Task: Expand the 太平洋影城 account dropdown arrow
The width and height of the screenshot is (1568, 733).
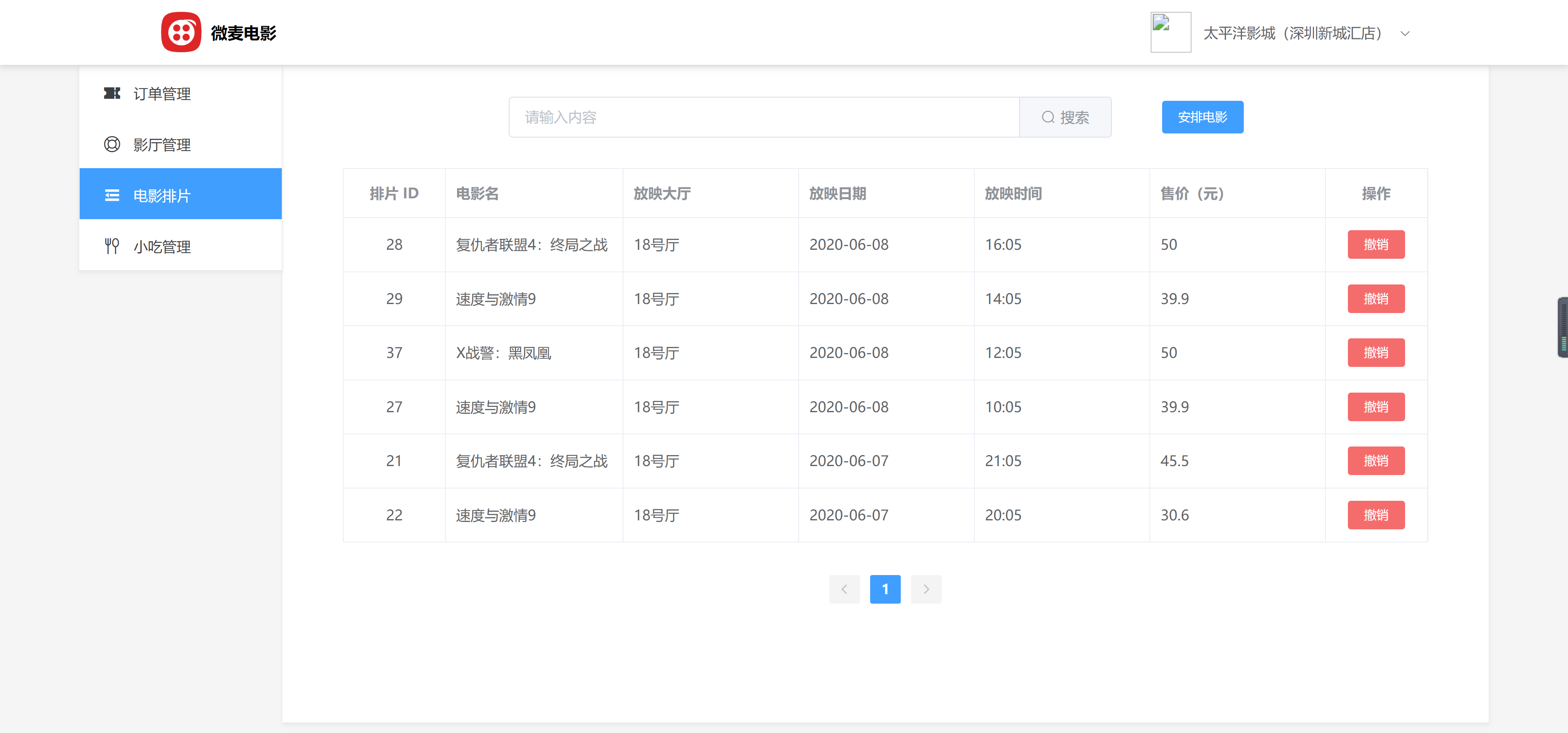Action: coord(1405,33)
